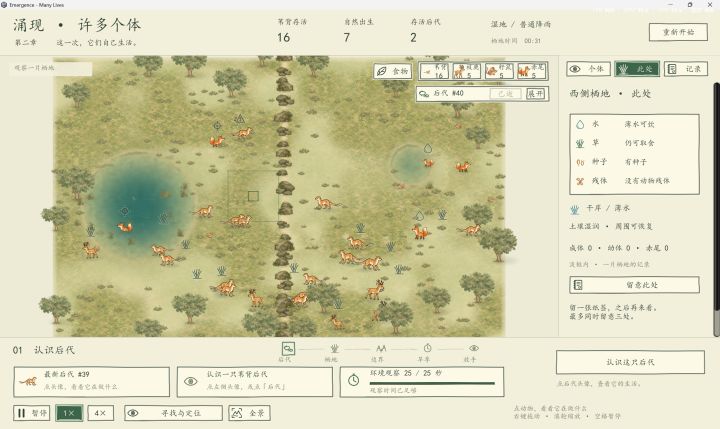Click the 全景 panorama button
This screenshot has width=720, height=429.
(x=249, y=413)
